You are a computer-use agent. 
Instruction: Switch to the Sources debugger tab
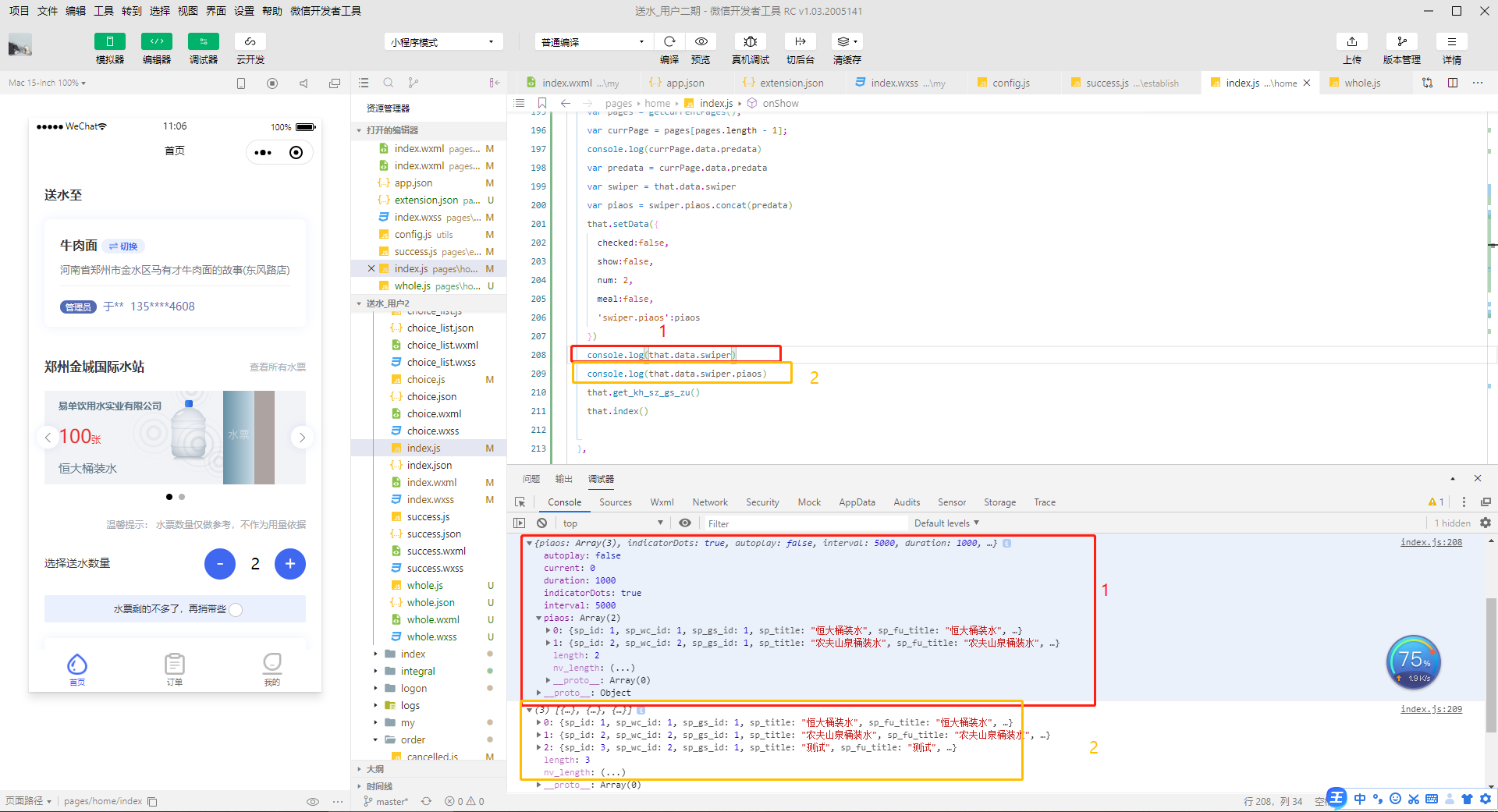click(616, 502)
